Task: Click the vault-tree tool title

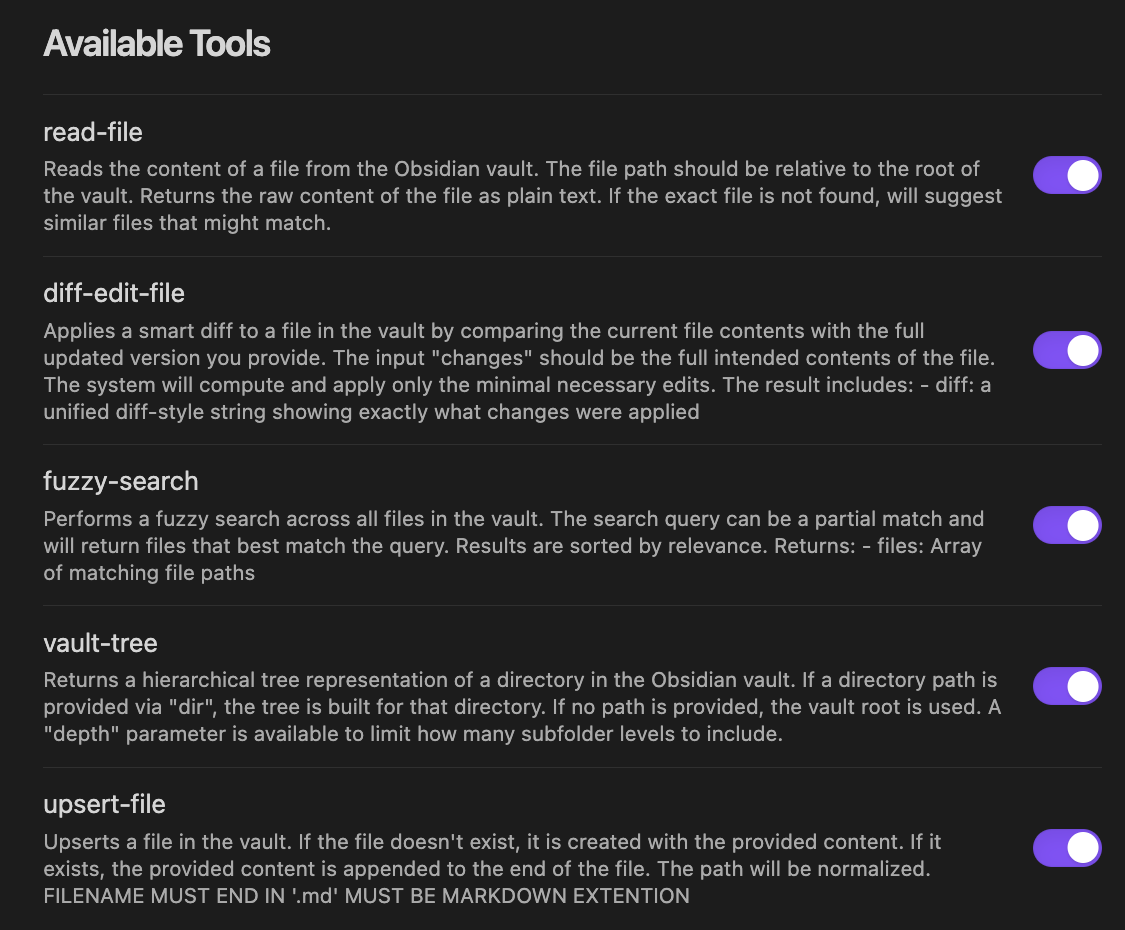Action: [x=101, y=642]
